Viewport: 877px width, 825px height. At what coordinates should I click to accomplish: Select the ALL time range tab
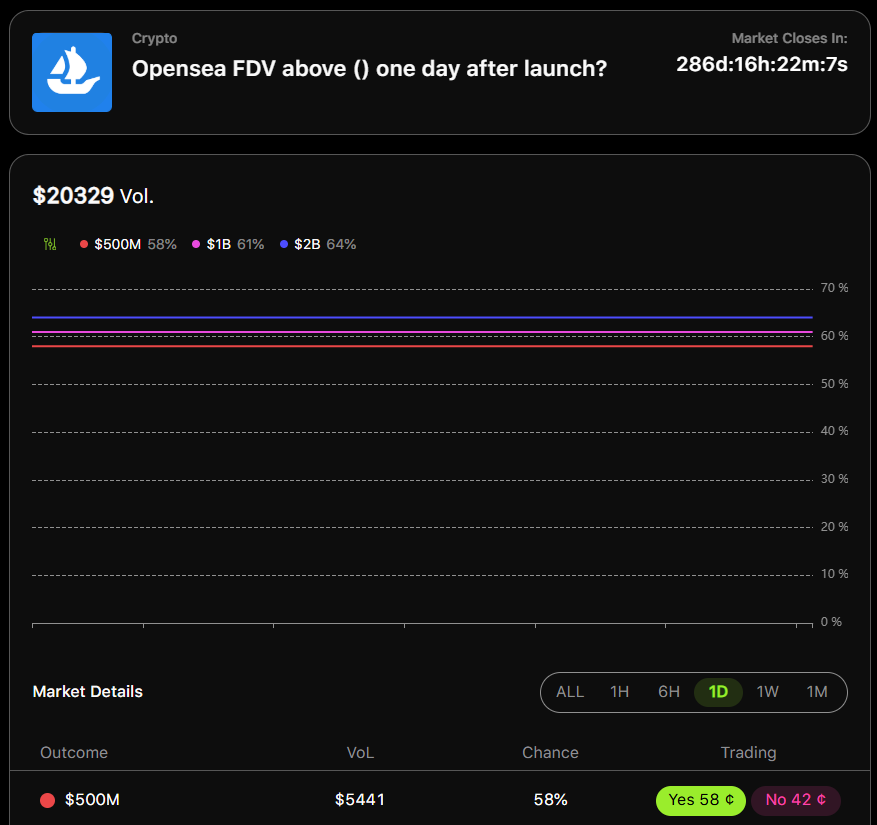point(569,692)
